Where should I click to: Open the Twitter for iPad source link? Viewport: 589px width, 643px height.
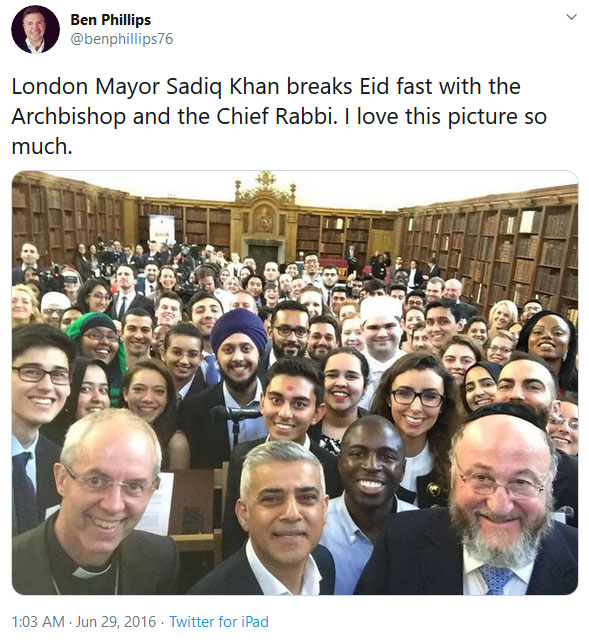[219, 622]
